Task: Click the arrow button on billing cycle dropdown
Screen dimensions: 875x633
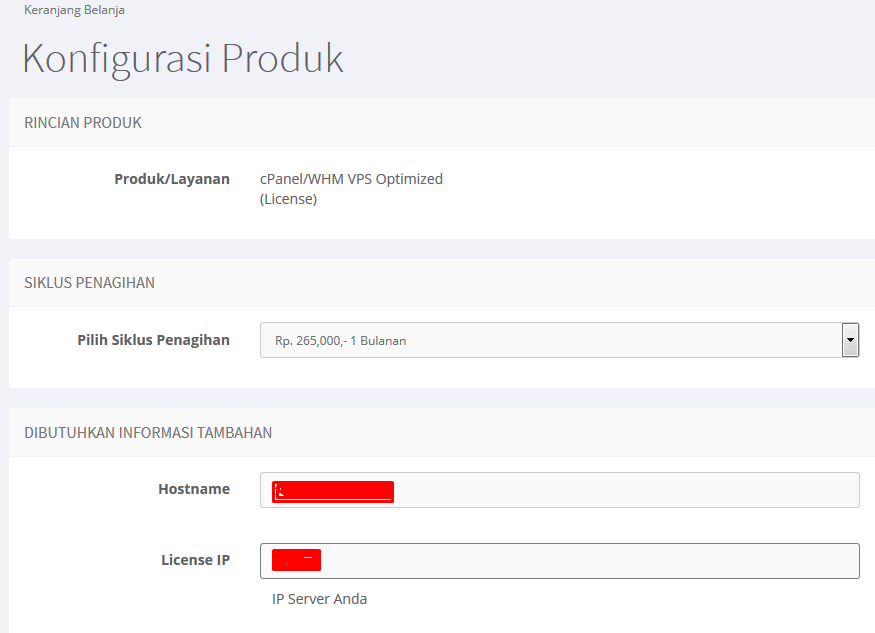Action: click(x=851, y=340)
